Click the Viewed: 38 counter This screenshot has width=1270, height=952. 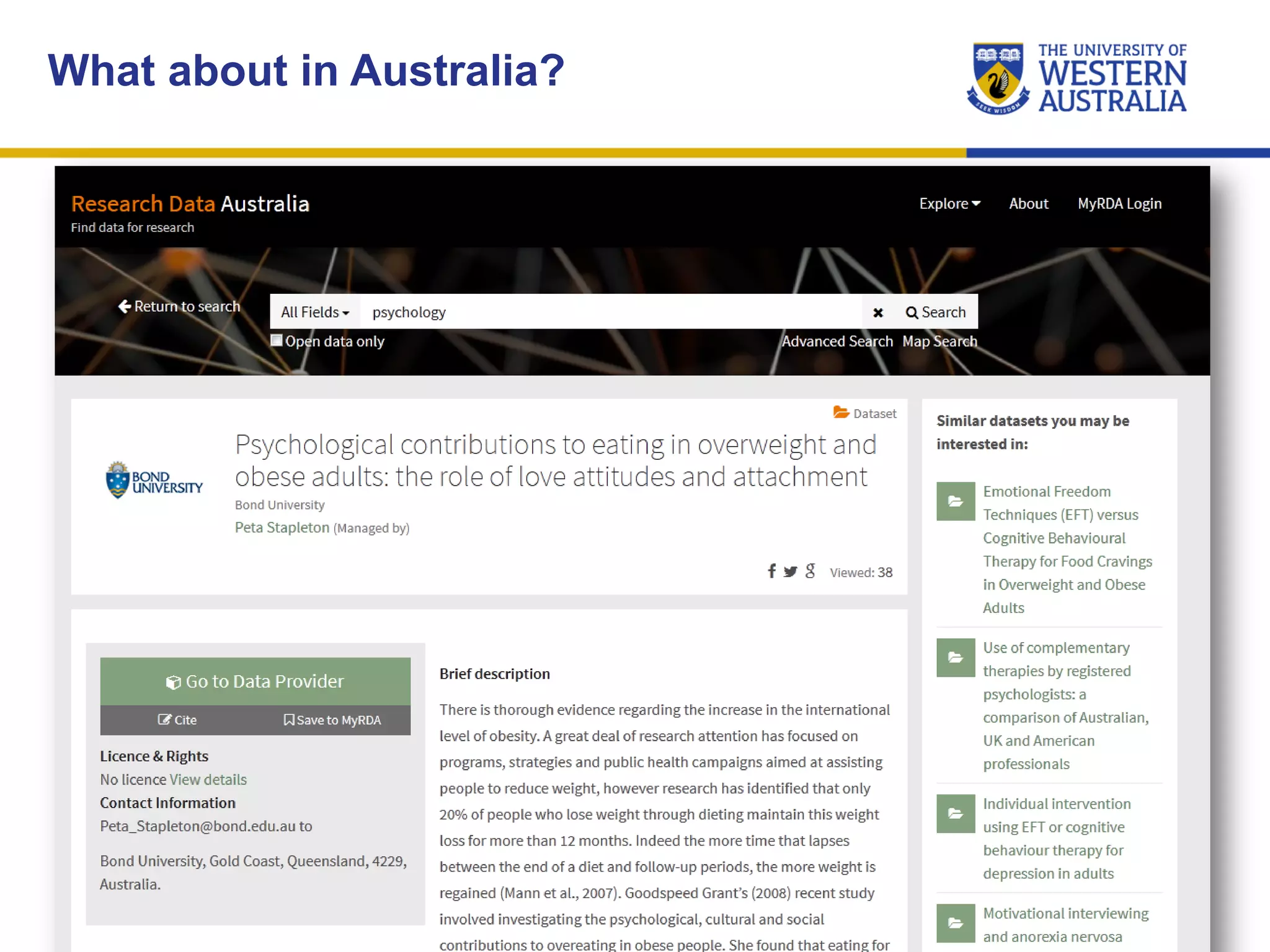point(861,572)
